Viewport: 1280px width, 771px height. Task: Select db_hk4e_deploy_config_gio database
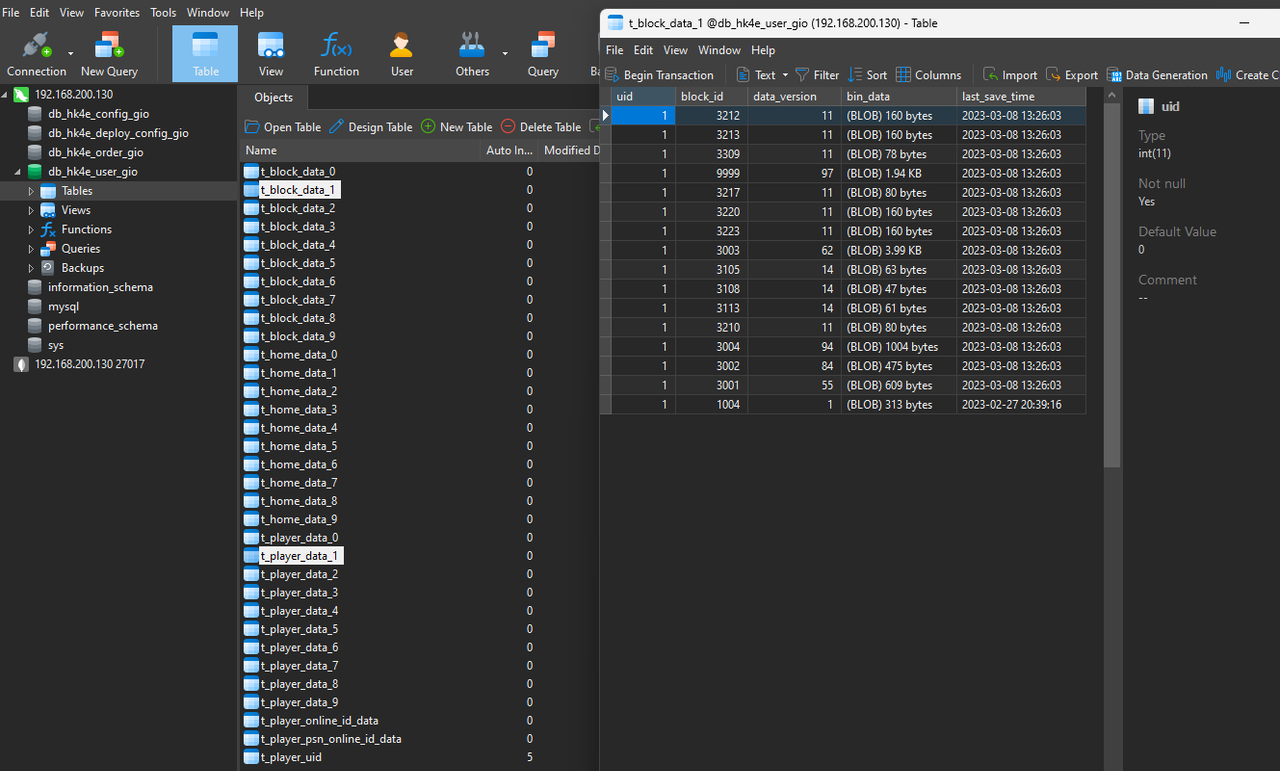point(118,133)
